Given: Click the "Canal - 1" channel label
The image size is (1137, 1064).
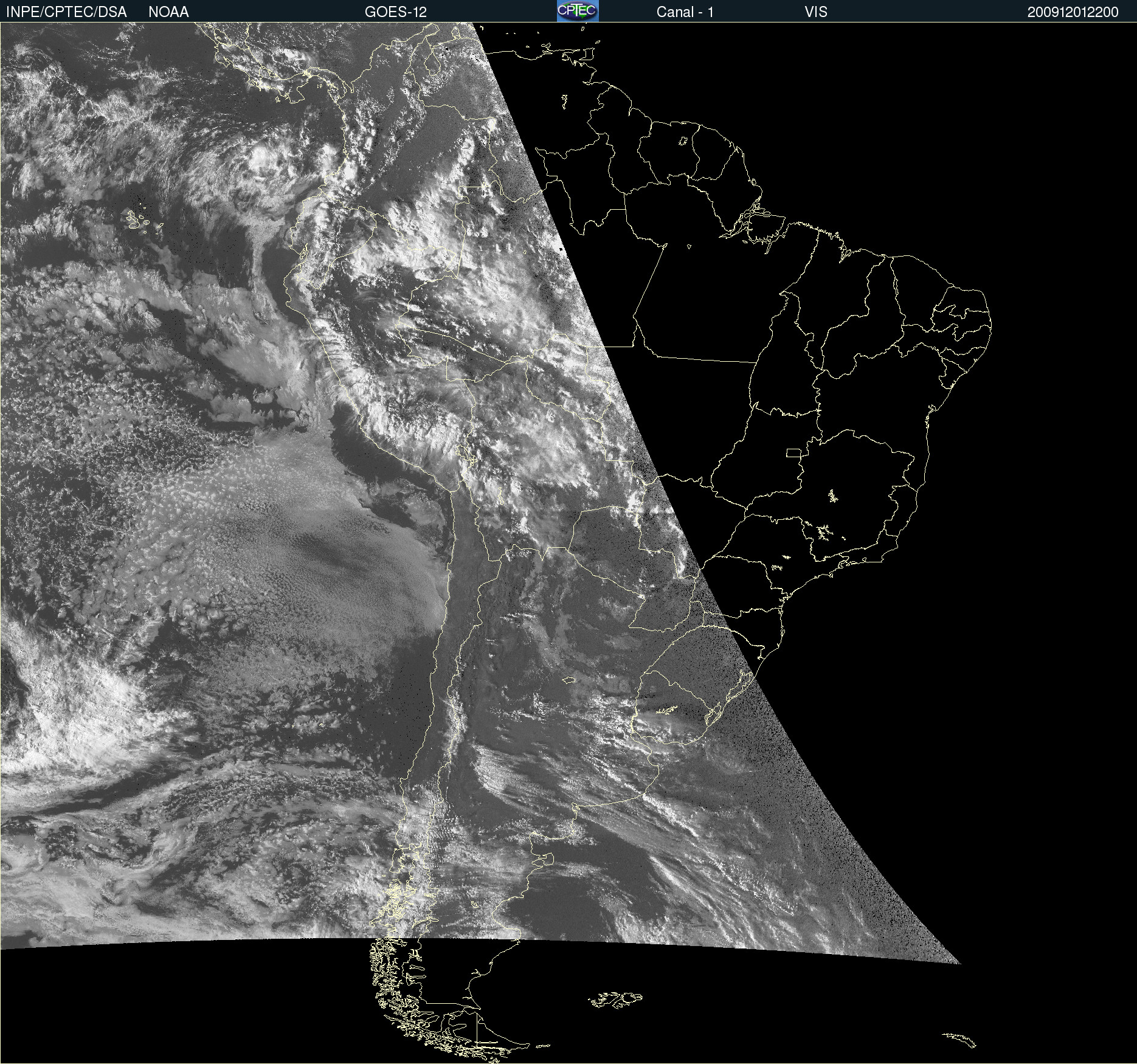Looking at the screenshot, I should click(x=685, y=12).
